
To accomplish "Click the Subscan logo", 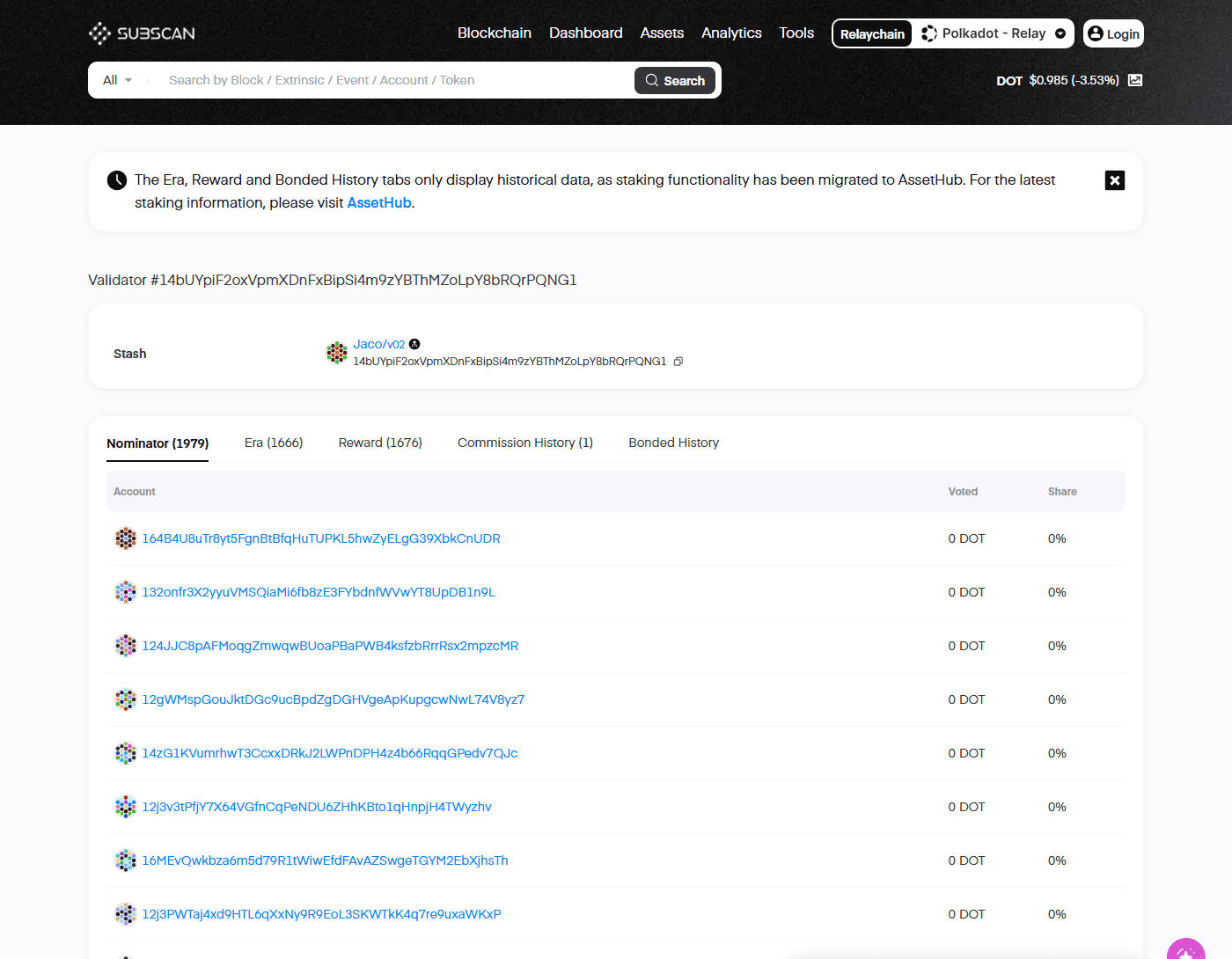I will pos(142,33).
